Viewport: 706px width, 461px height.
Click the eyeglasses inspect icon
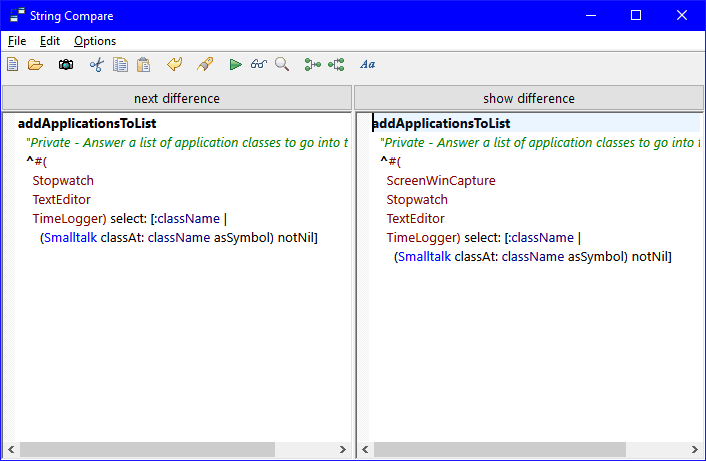coord(259,65)
